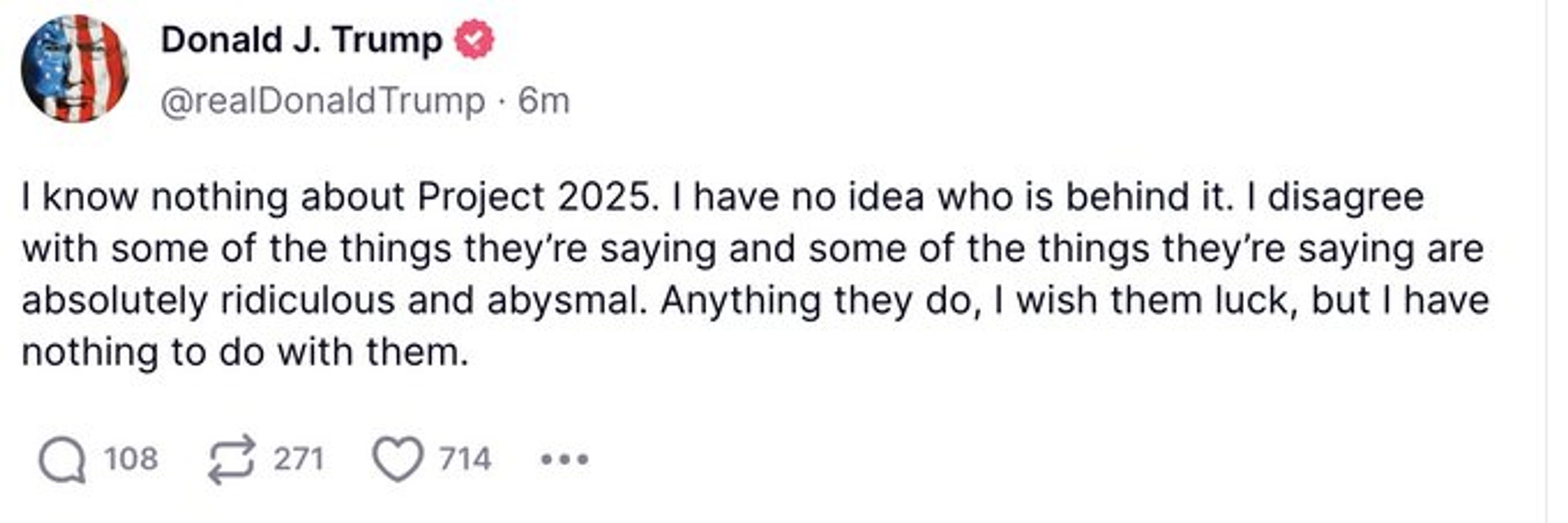
Task: Open the flag-painted profile avatar
Action: tap(75, 68)
